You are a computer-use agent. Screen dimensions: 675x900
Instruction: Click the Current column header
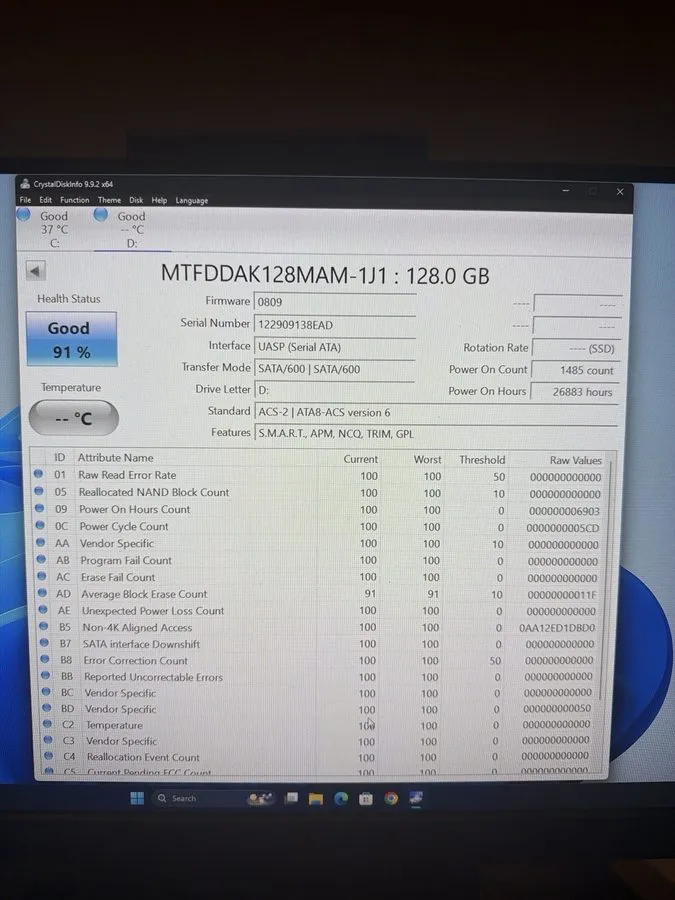pos(360,459)
